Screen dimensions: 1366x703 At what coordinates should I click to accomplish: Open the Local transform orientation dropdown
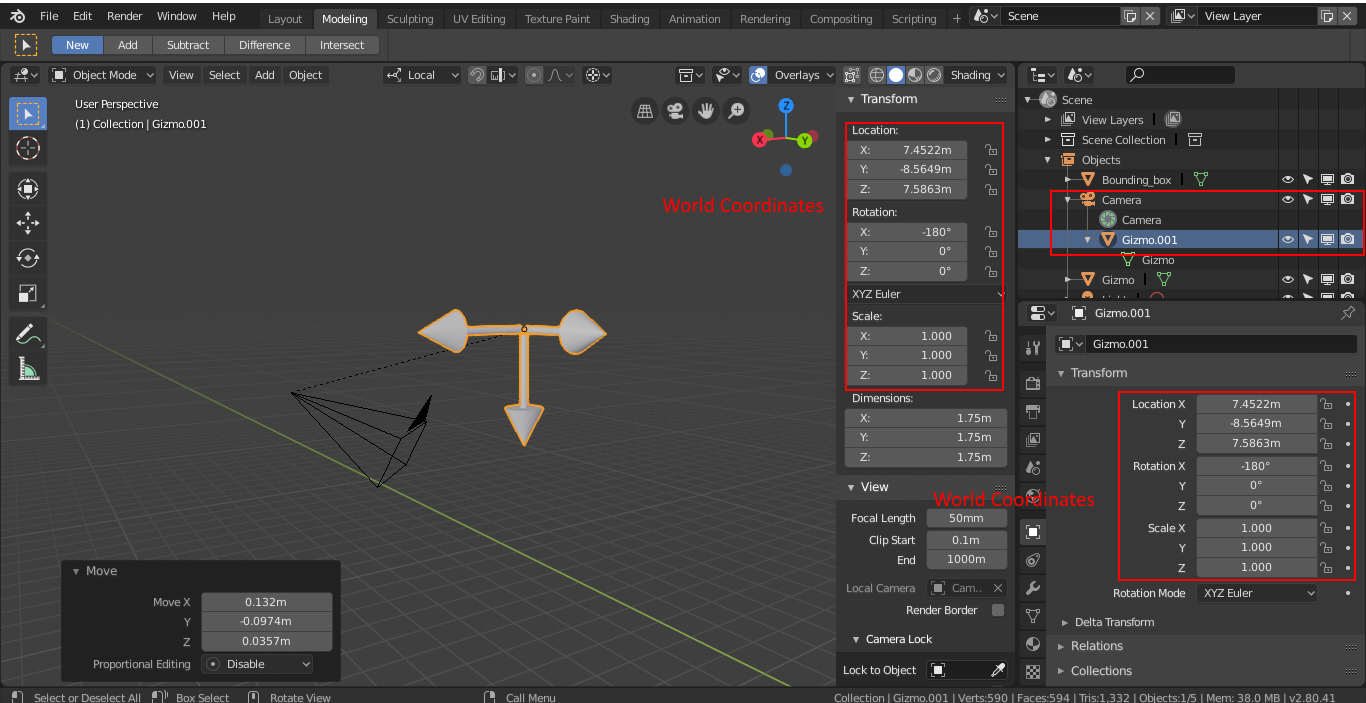[422, 75]
